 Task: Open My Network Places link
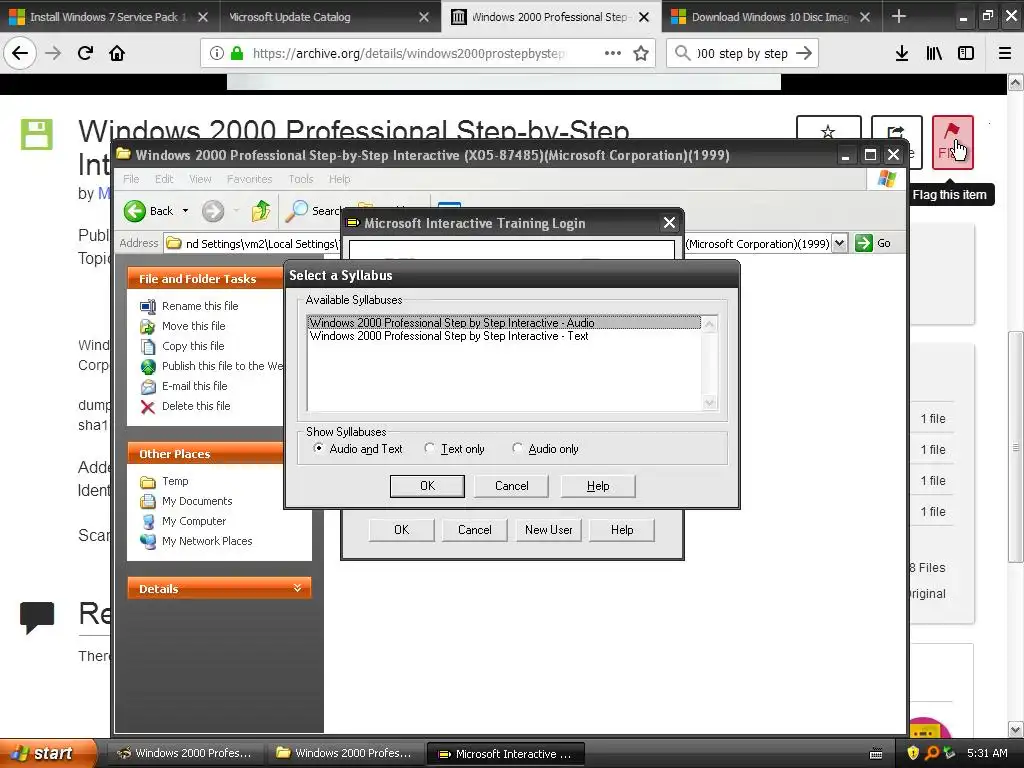coord(207,541)
